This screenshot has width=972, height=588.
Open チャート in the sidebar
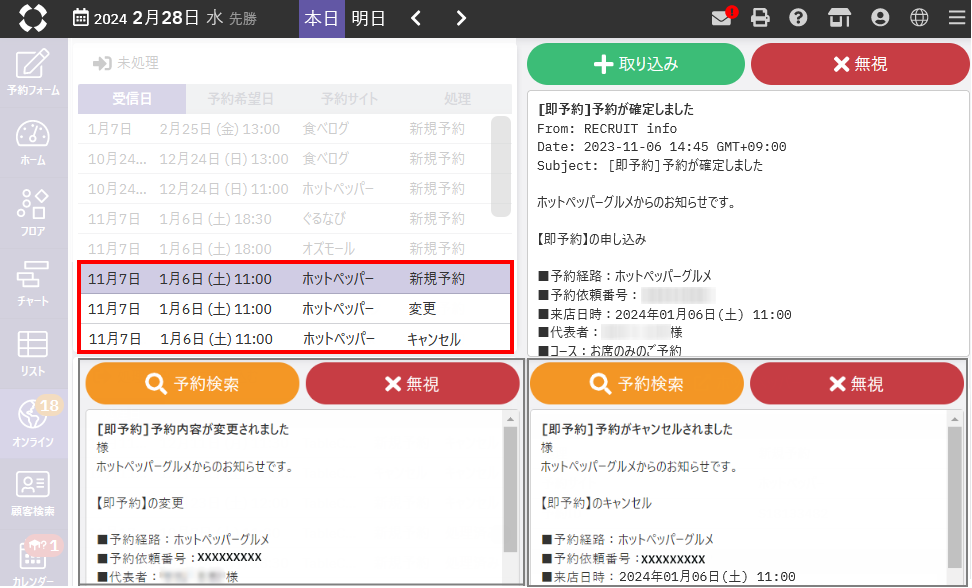(x=33, y=283)
